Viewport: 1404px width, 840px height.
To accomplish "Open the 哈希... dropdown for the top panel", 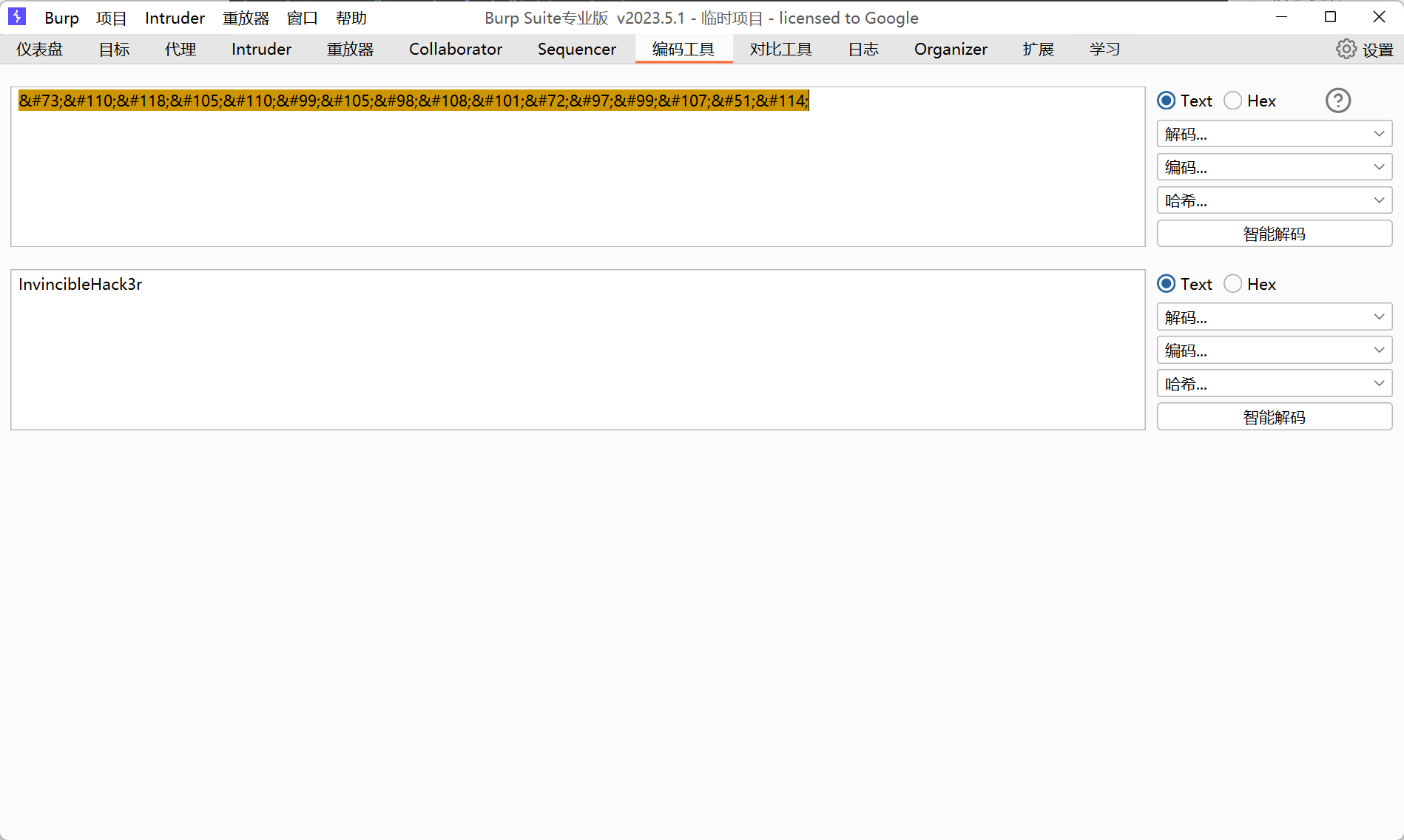I will coord(1275,200).
